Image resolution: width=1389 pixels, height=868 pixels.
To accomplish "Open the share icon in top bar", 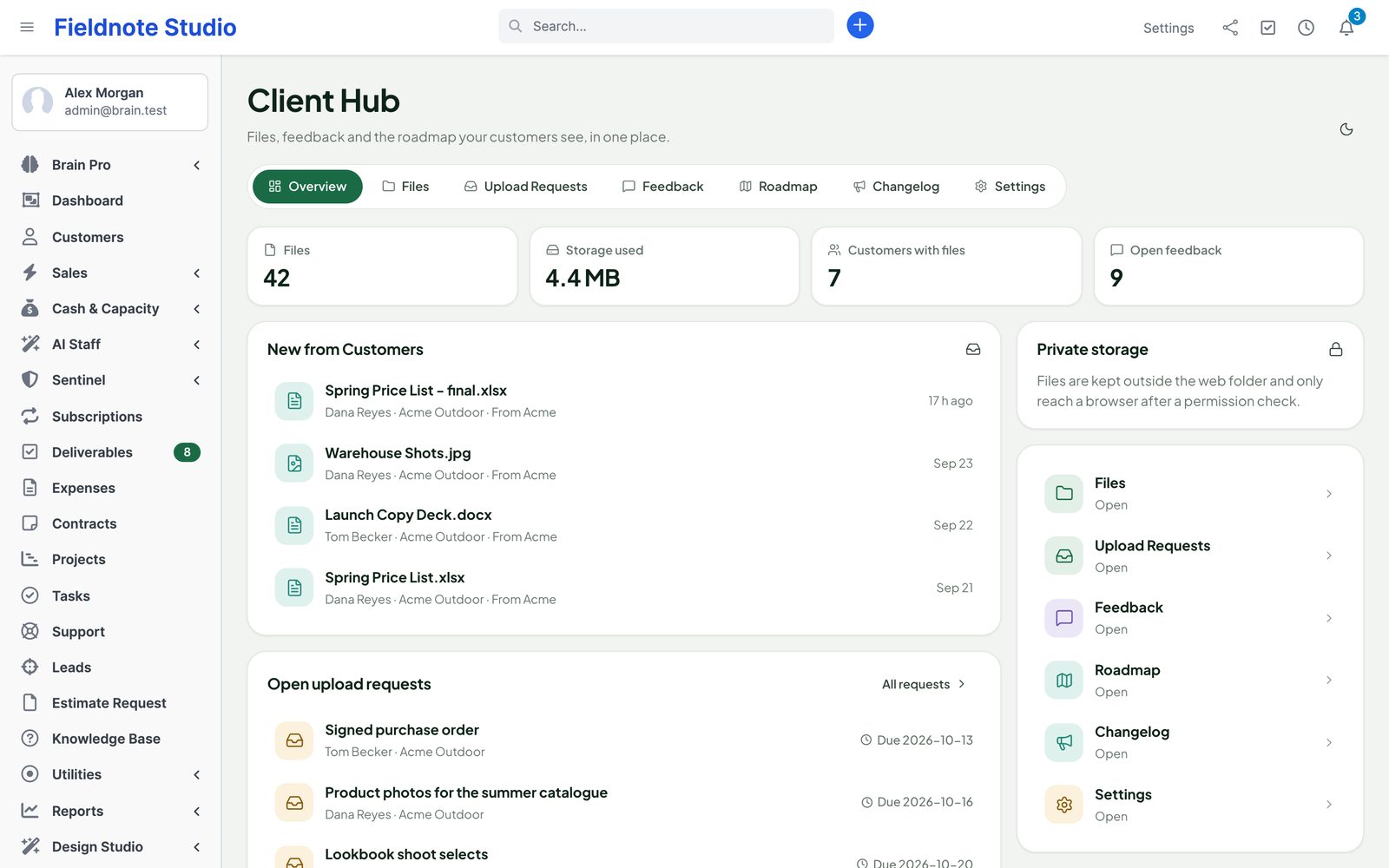I will click(1230, 28).
